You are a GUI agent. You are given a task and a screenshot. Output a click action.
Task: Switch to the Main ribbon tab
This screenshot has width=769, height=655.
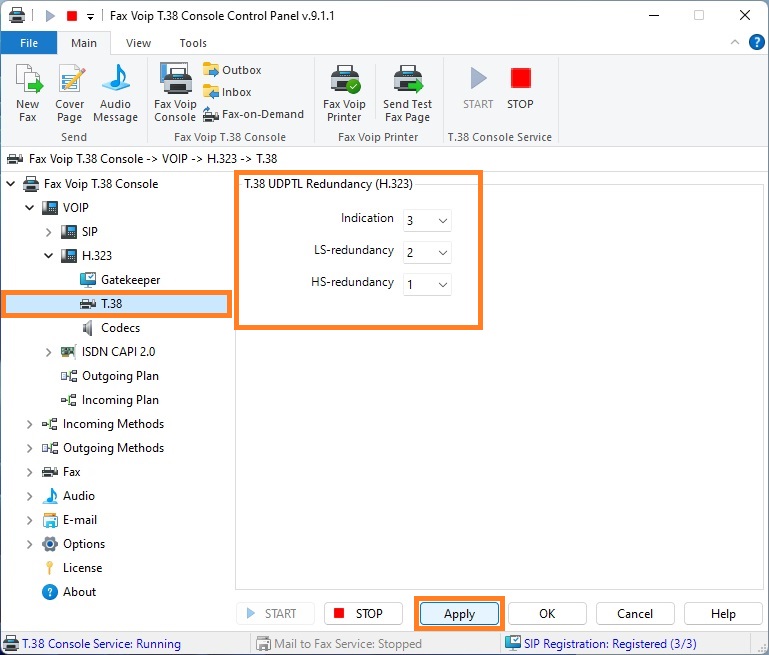click(84, 43)
